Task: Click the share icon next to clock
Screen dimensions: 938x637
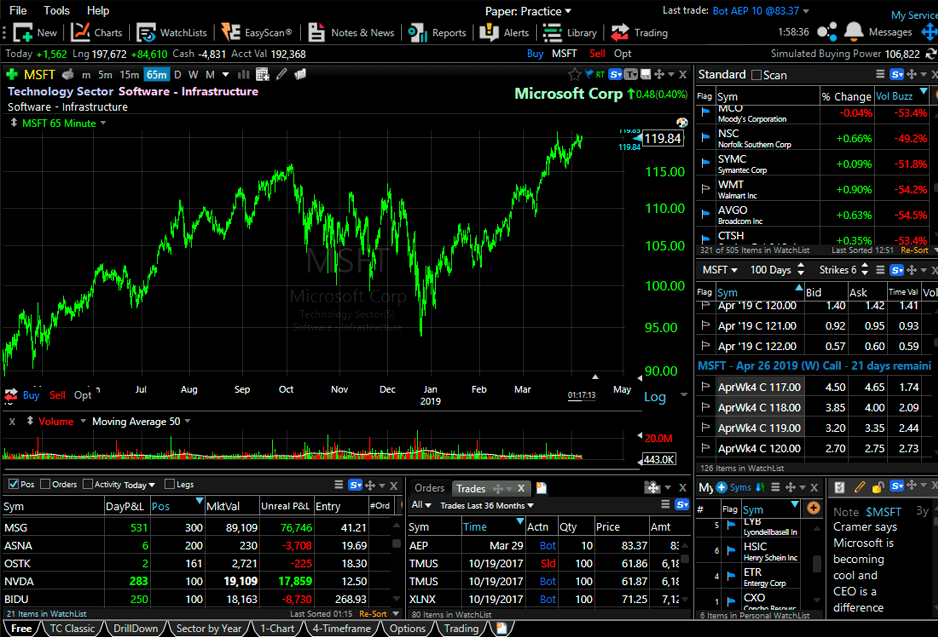Action: pos(827,32)
